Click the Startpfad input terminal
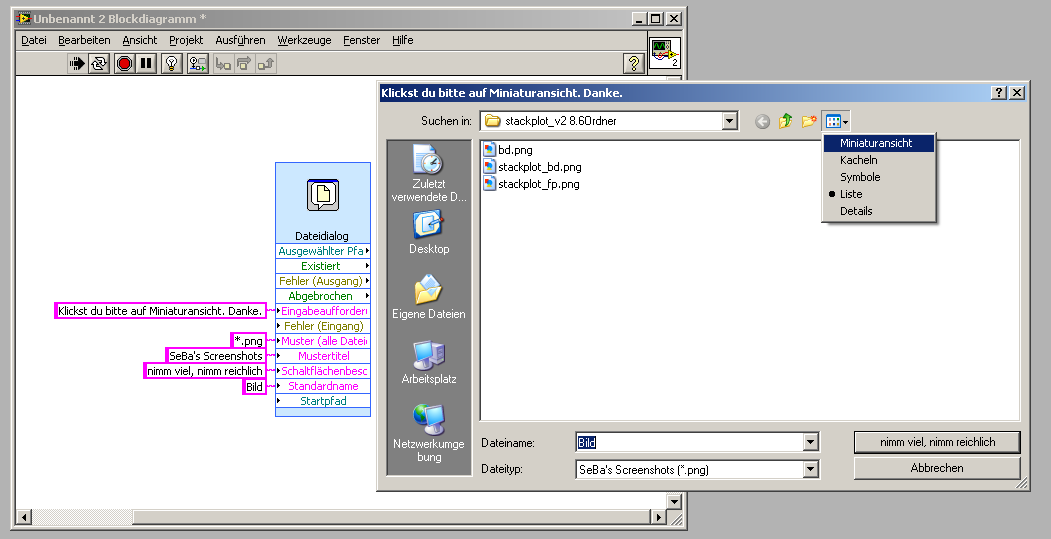Viewport: 1051px width, 539px height. click(322, 401)
